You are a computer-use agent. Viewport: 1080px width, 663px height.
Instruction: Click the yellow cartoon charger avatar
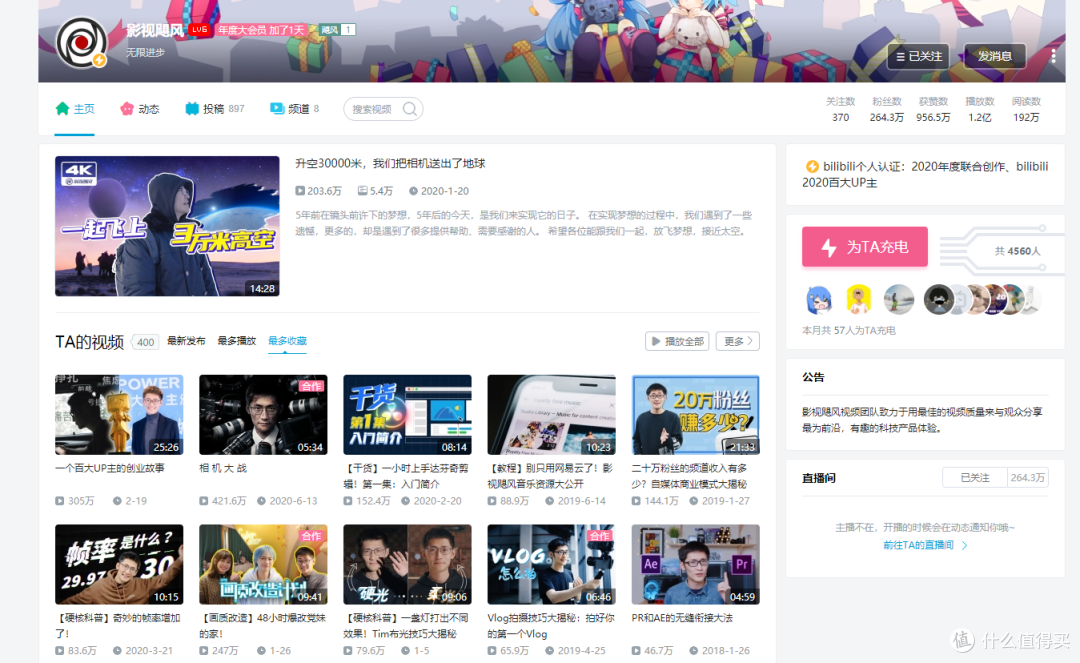[859, 299]
